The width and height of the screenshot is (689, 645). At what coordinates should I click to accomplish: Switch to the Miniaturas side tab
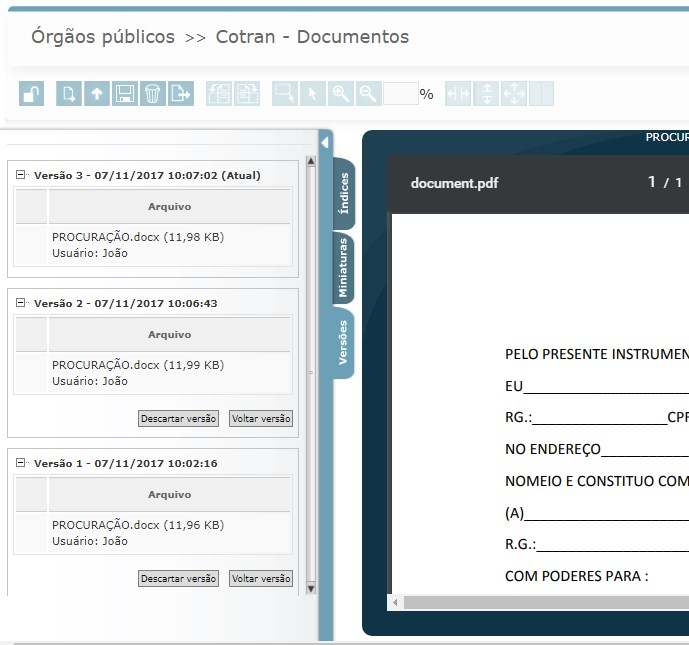coord(343,268)
